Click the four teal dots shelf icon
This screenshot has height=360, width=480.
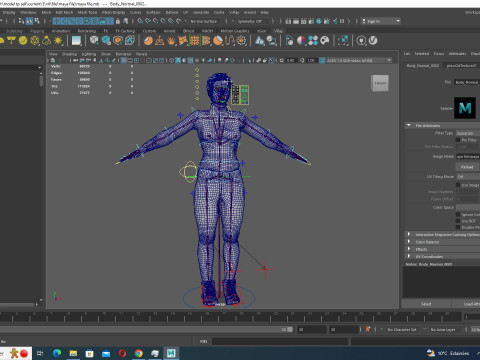point(313,41)
